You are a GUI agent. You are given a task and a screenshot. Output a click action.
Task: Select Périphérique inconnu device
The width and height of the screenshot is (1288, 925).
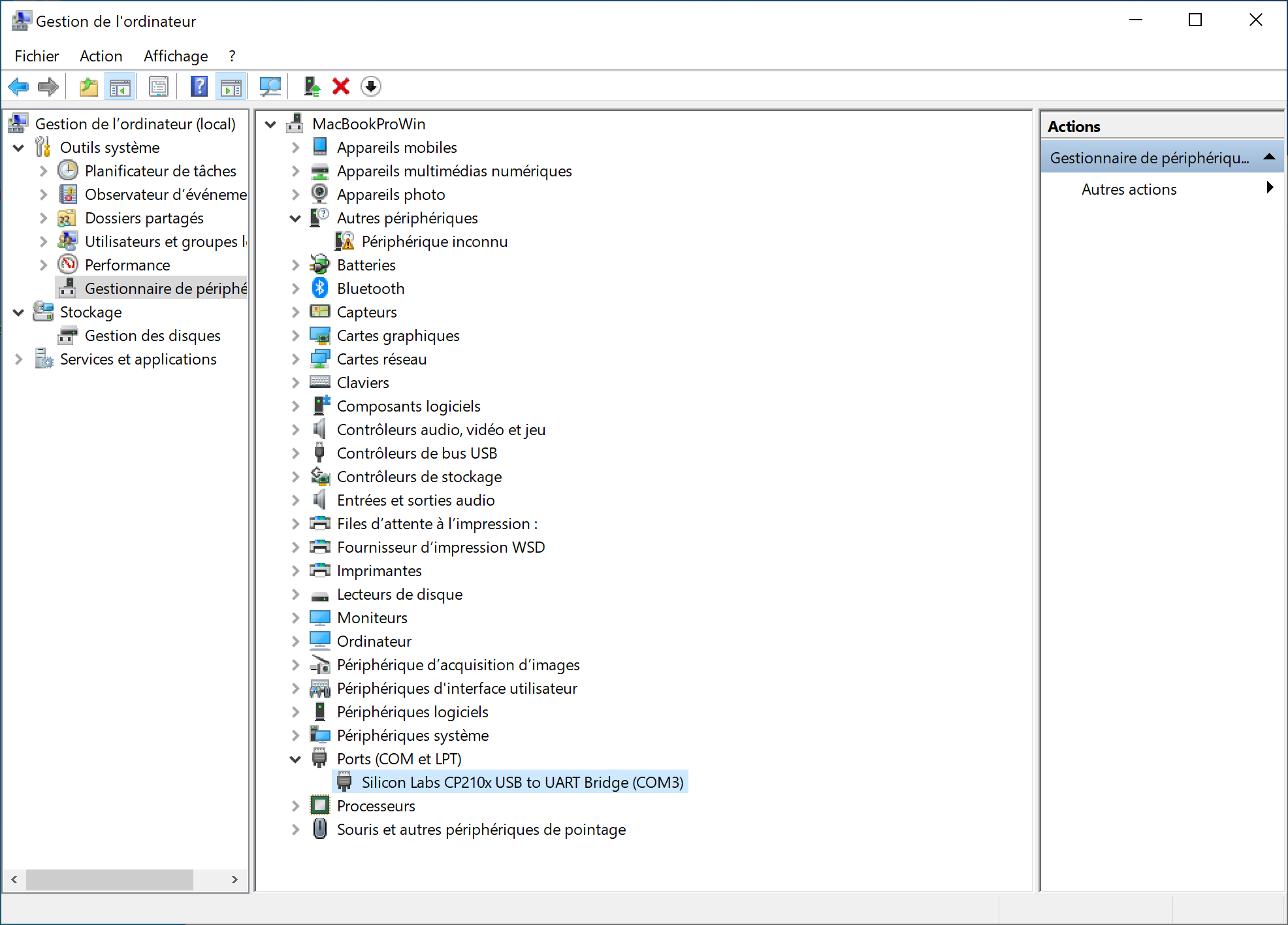point(434,241)
